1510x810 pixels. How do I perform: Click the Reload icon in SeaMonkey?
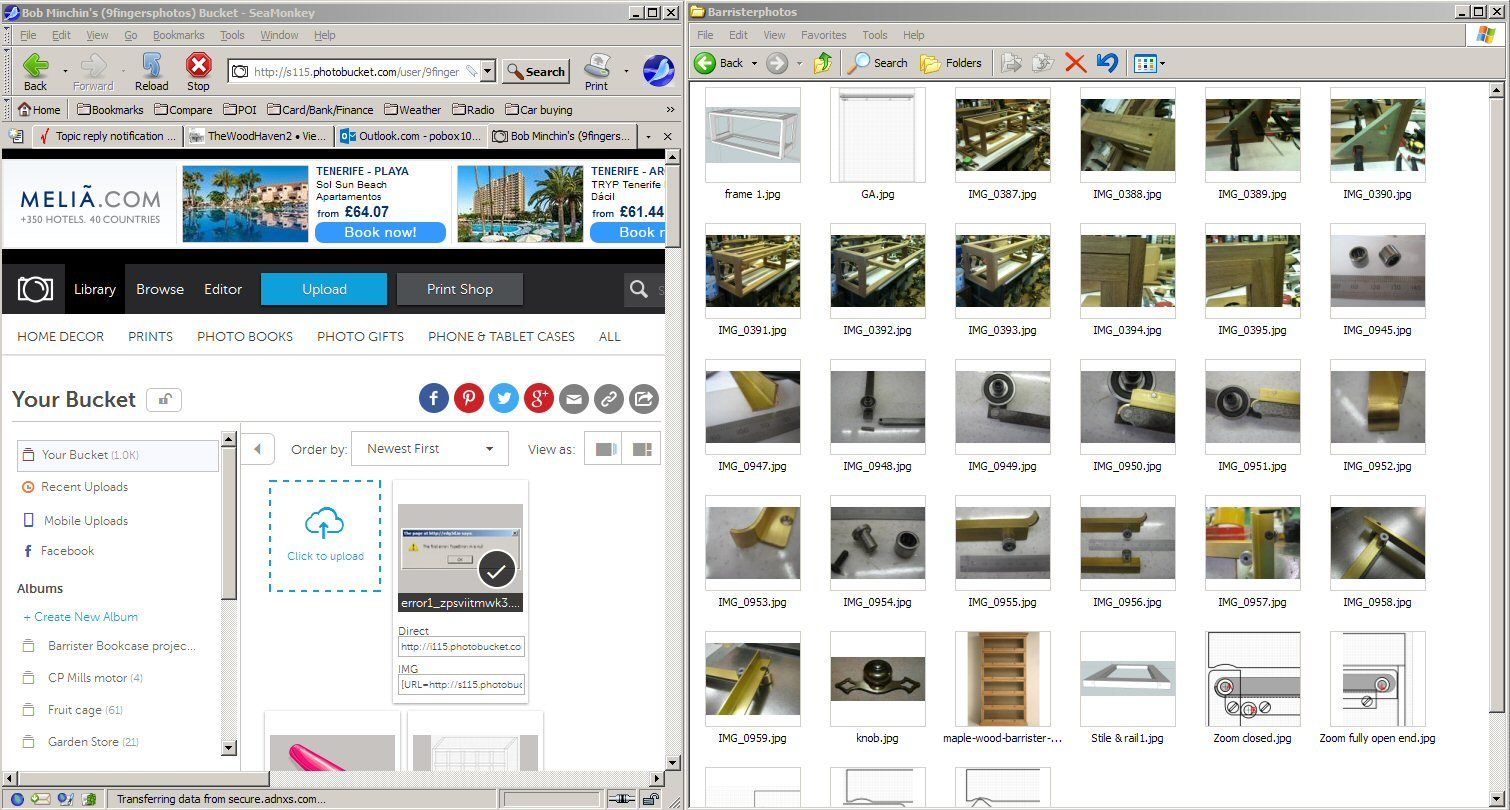pyautogui.click(x=152, y=66)
